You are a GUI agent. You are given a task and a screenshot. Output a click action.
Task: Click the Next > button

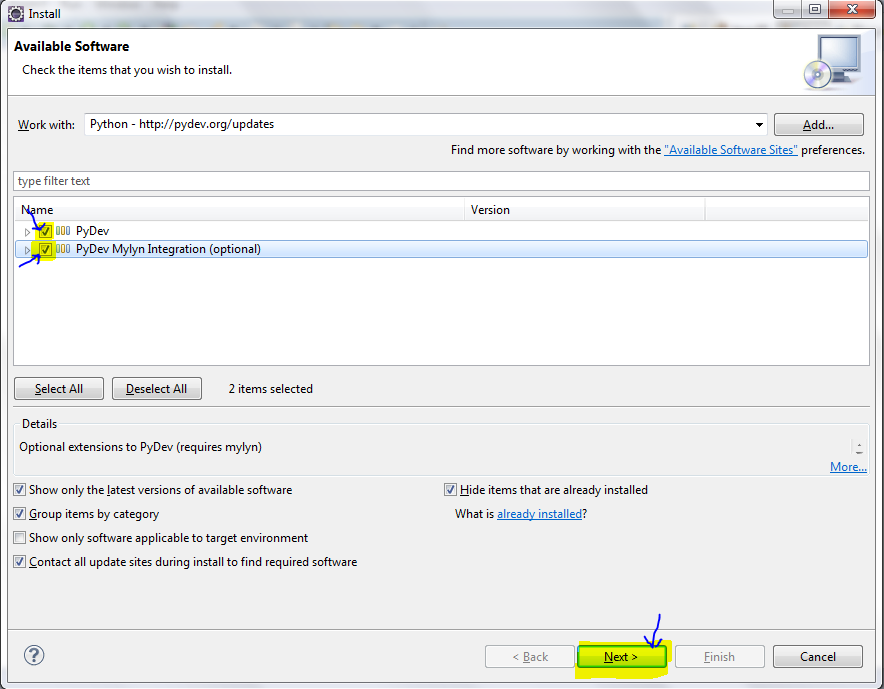(621, 656)
